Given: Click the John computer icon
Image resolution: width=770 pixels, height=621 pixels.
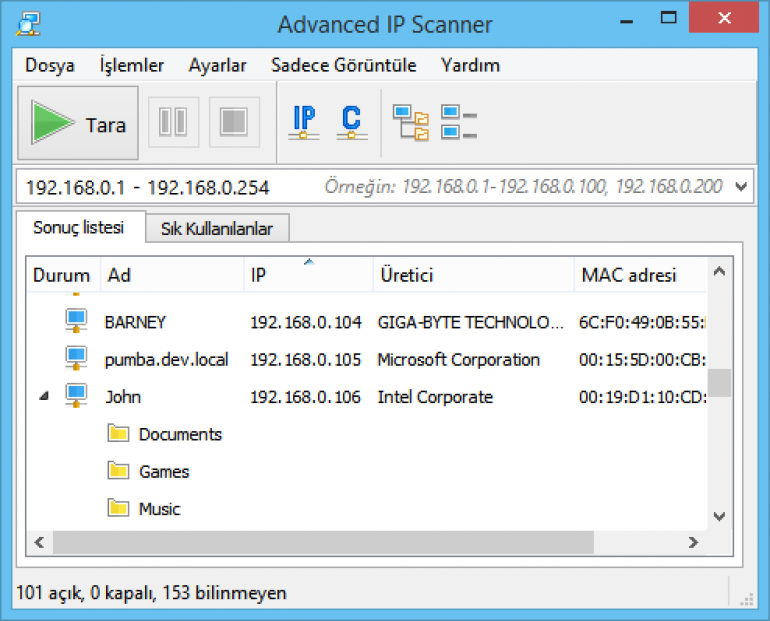Looking at the screenshot, I should click(x=76, y=396).
